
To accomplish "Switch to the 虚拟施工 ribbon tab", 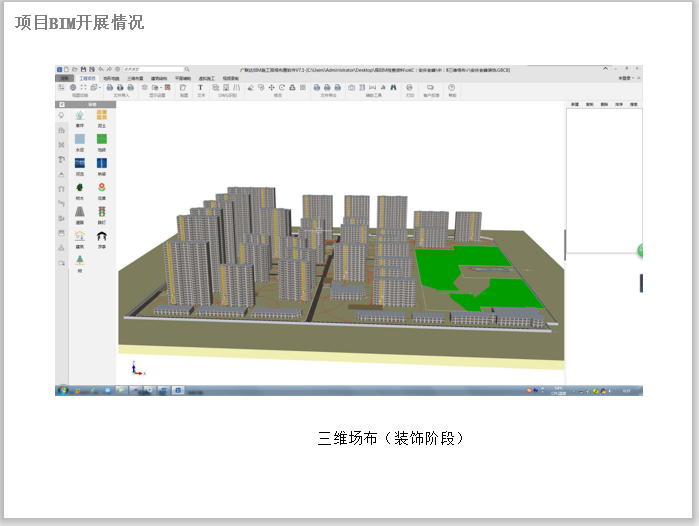I will [206, 77].
